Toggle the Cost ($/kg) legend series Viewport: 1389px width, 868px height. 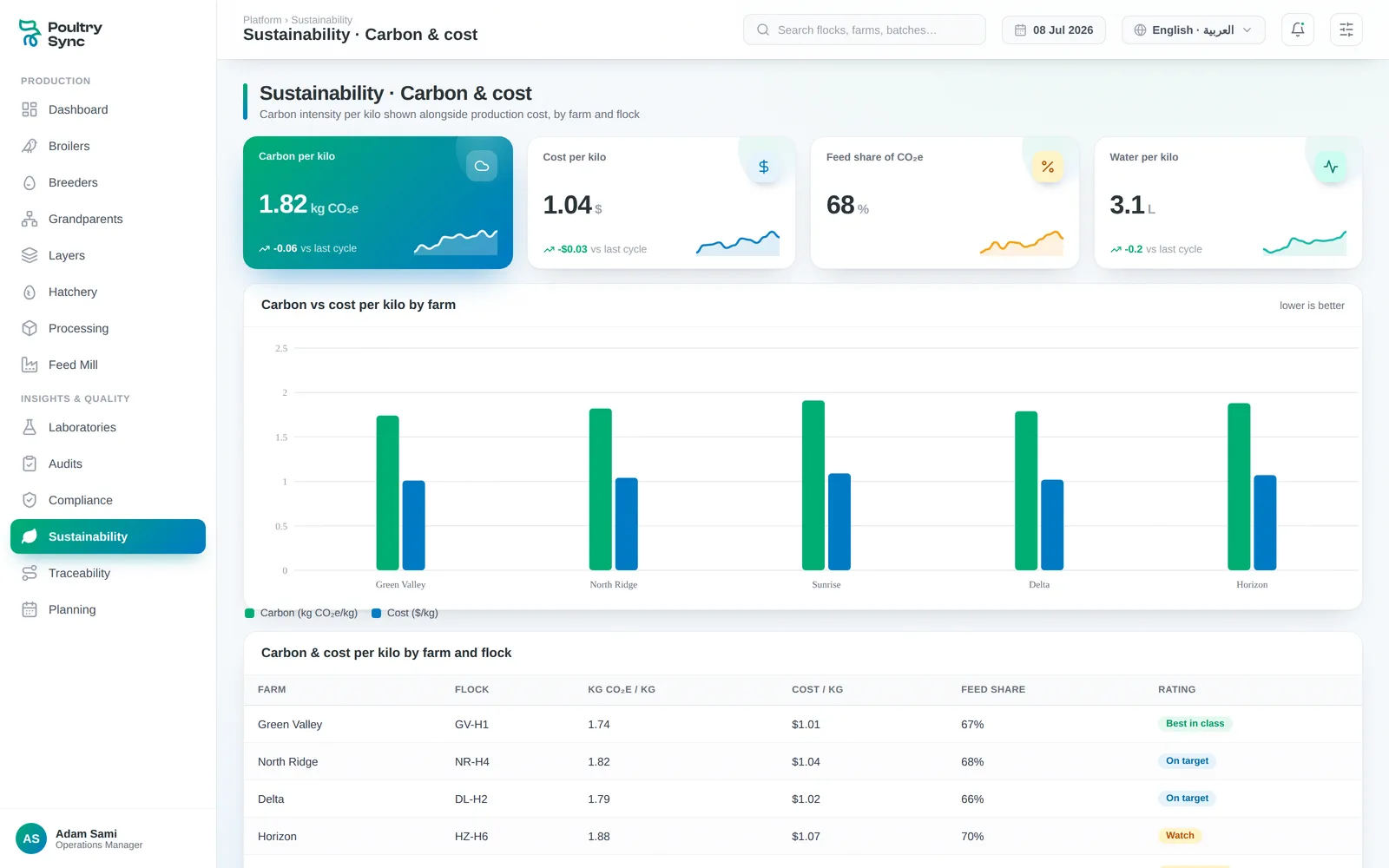coord(405,613)
